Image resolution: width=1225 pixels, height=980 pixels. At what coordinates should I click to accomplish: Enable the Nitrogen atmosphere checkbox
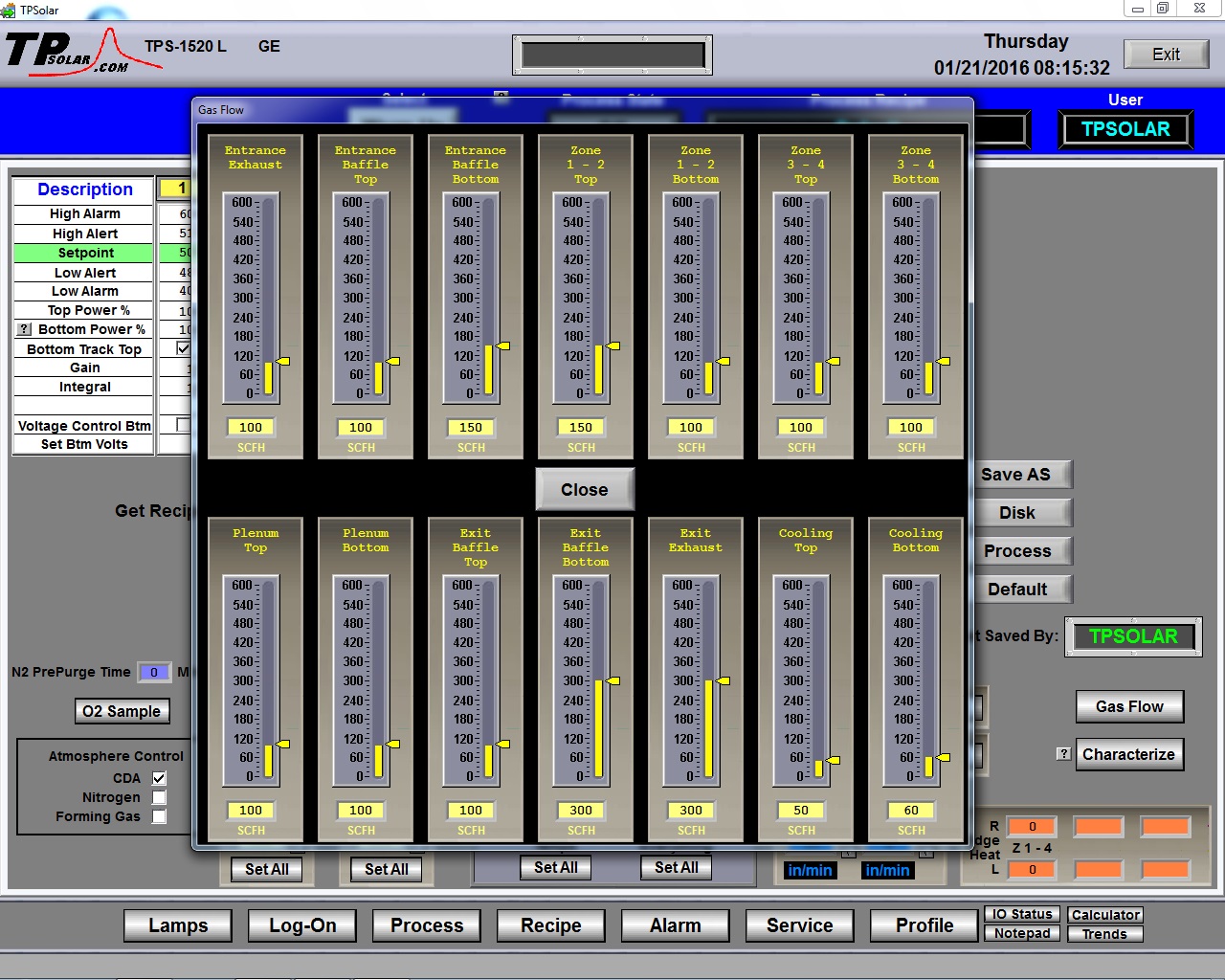(159, 797)
